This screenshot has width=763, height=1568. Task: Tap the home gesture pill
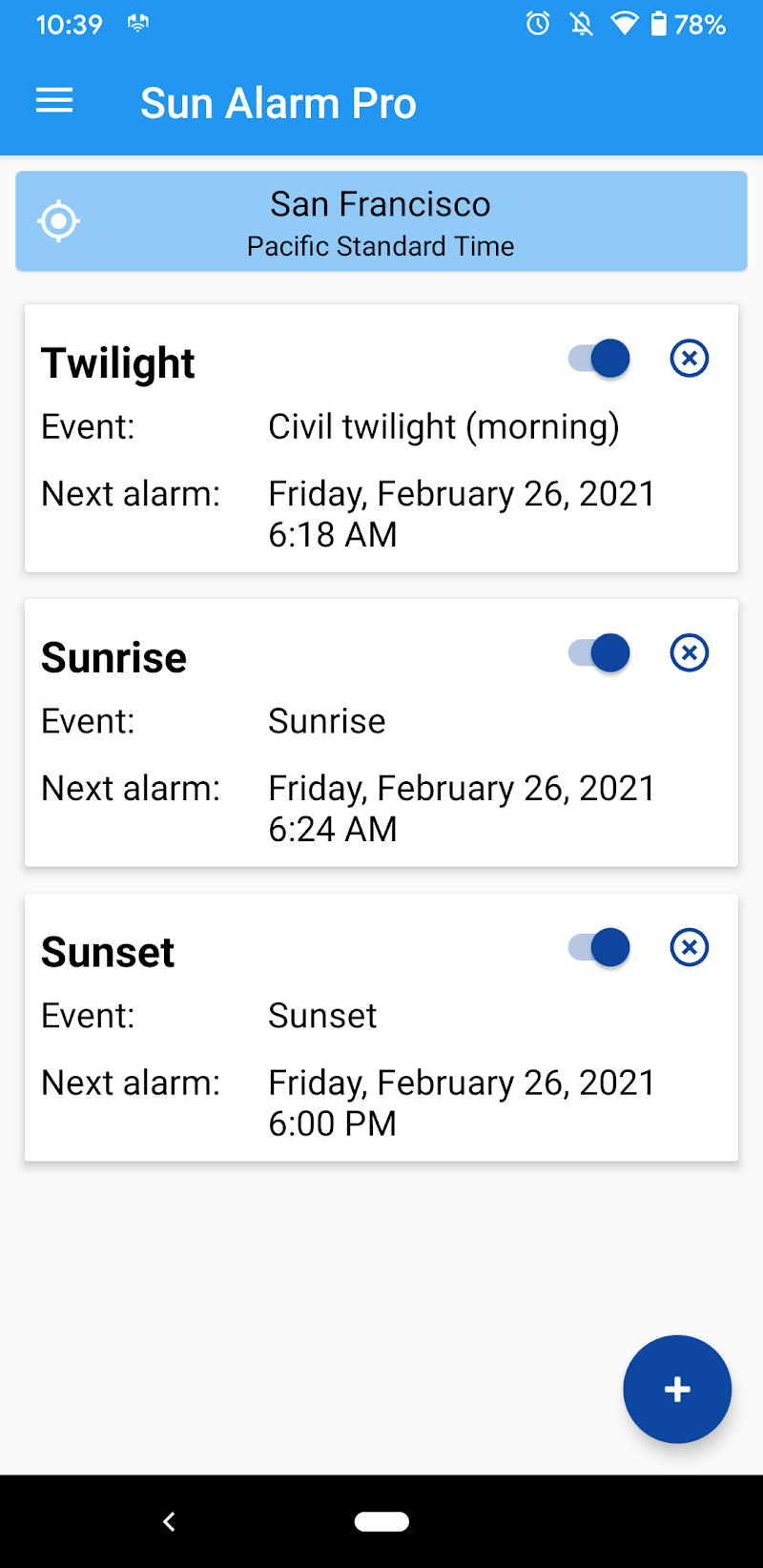(381, 1521)
